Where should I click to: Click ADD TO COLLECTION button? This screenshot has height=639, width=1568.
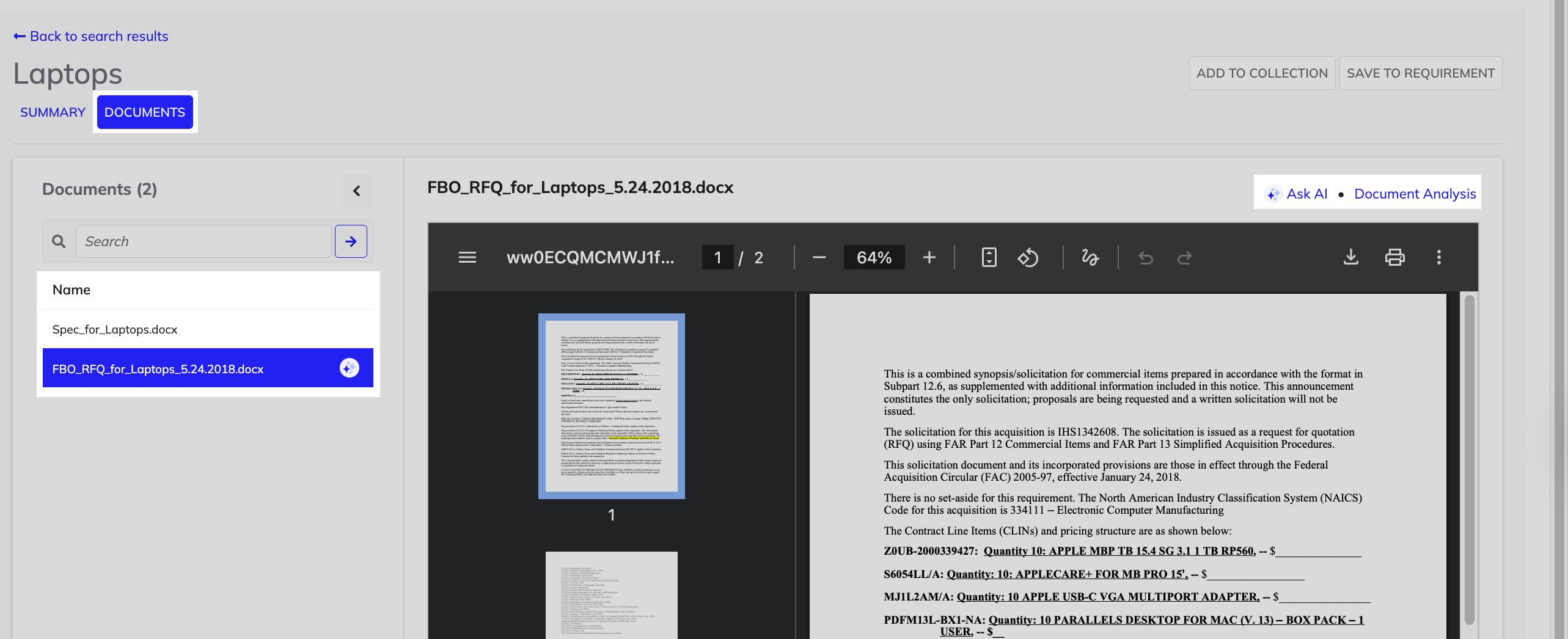[1262, 73]
